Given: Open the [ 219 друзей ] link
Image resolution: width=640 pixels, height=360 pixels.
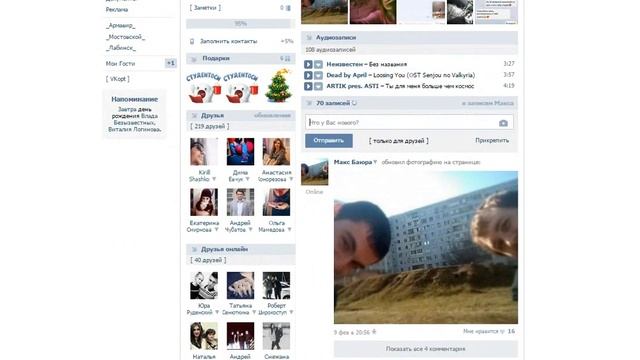Looking at the screenshot, I should coord(210,127).
